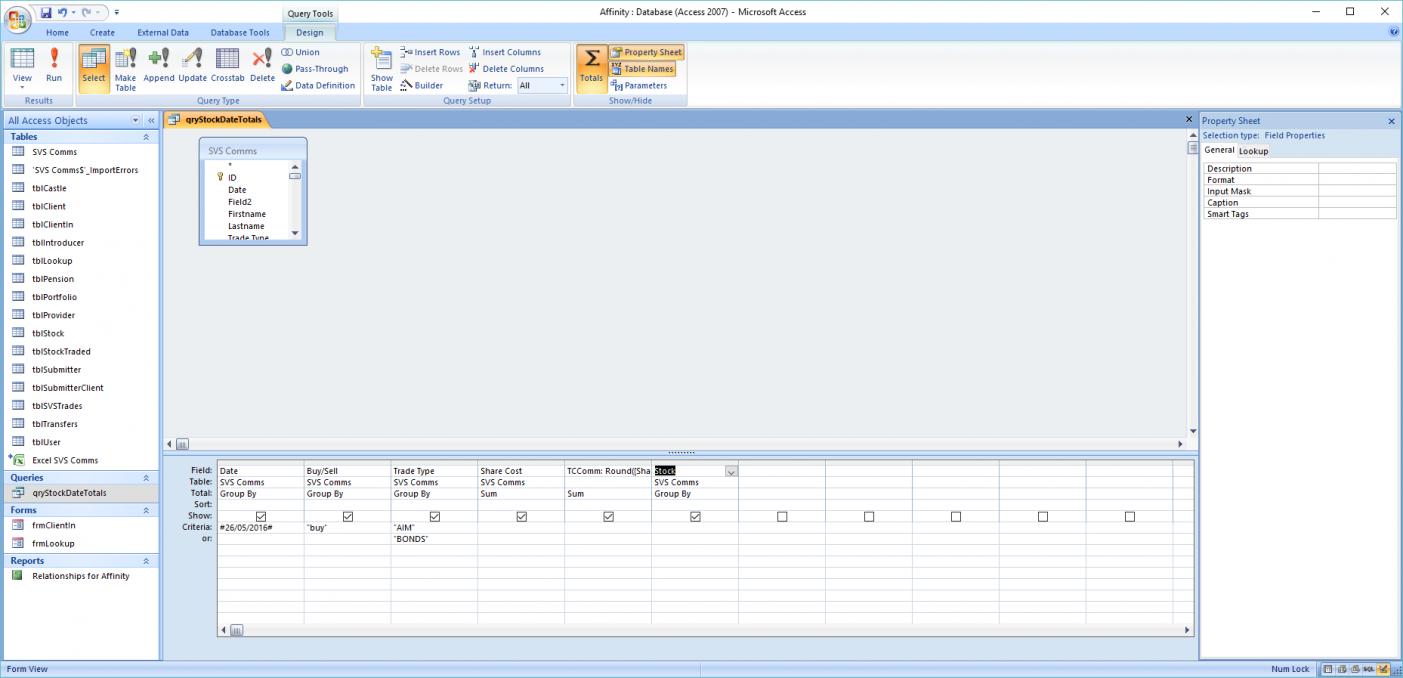Collapse the navigation pane shutter
Screen dimensions: 1403x678
click(x=151, y=120)
